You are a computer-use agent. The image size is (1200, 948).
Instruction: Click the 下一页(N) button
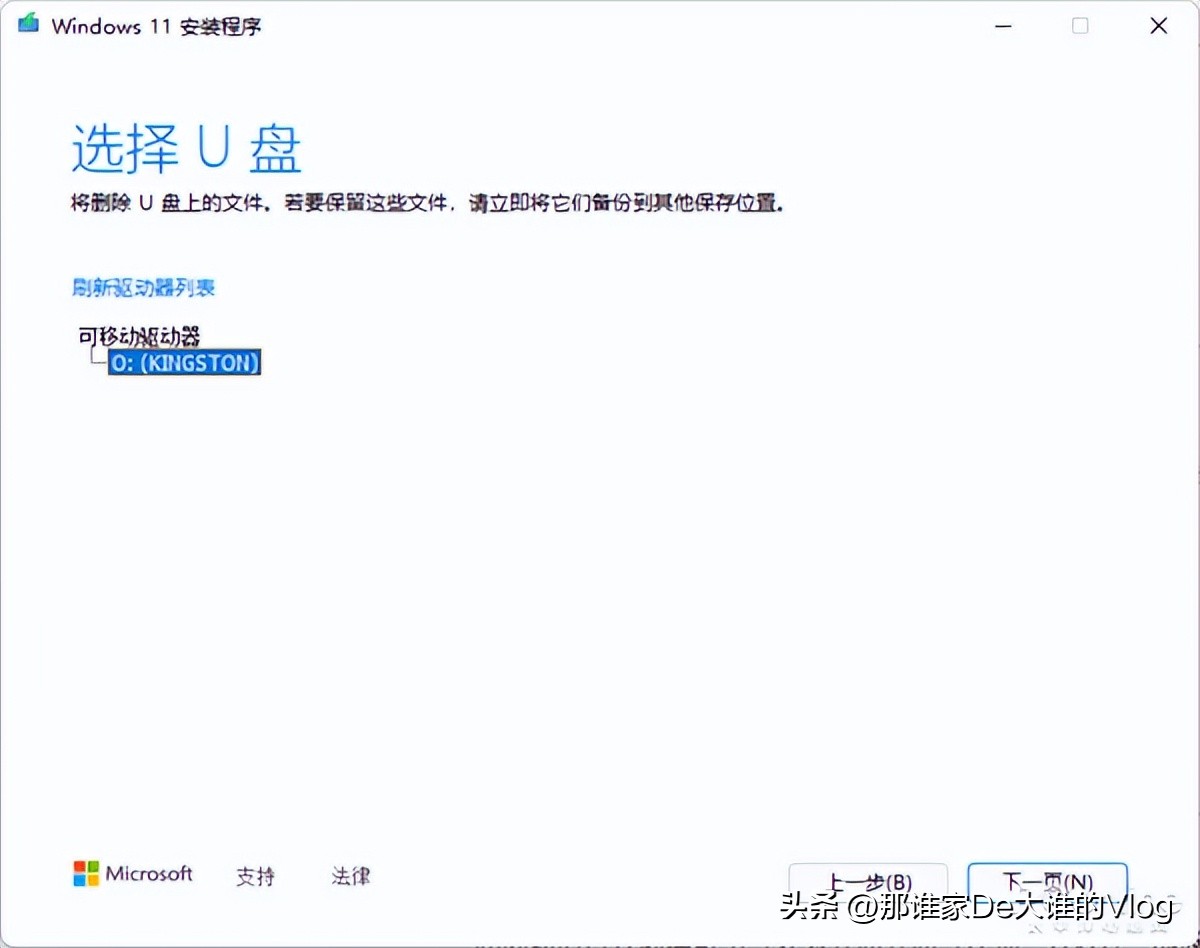(1046, 881)
